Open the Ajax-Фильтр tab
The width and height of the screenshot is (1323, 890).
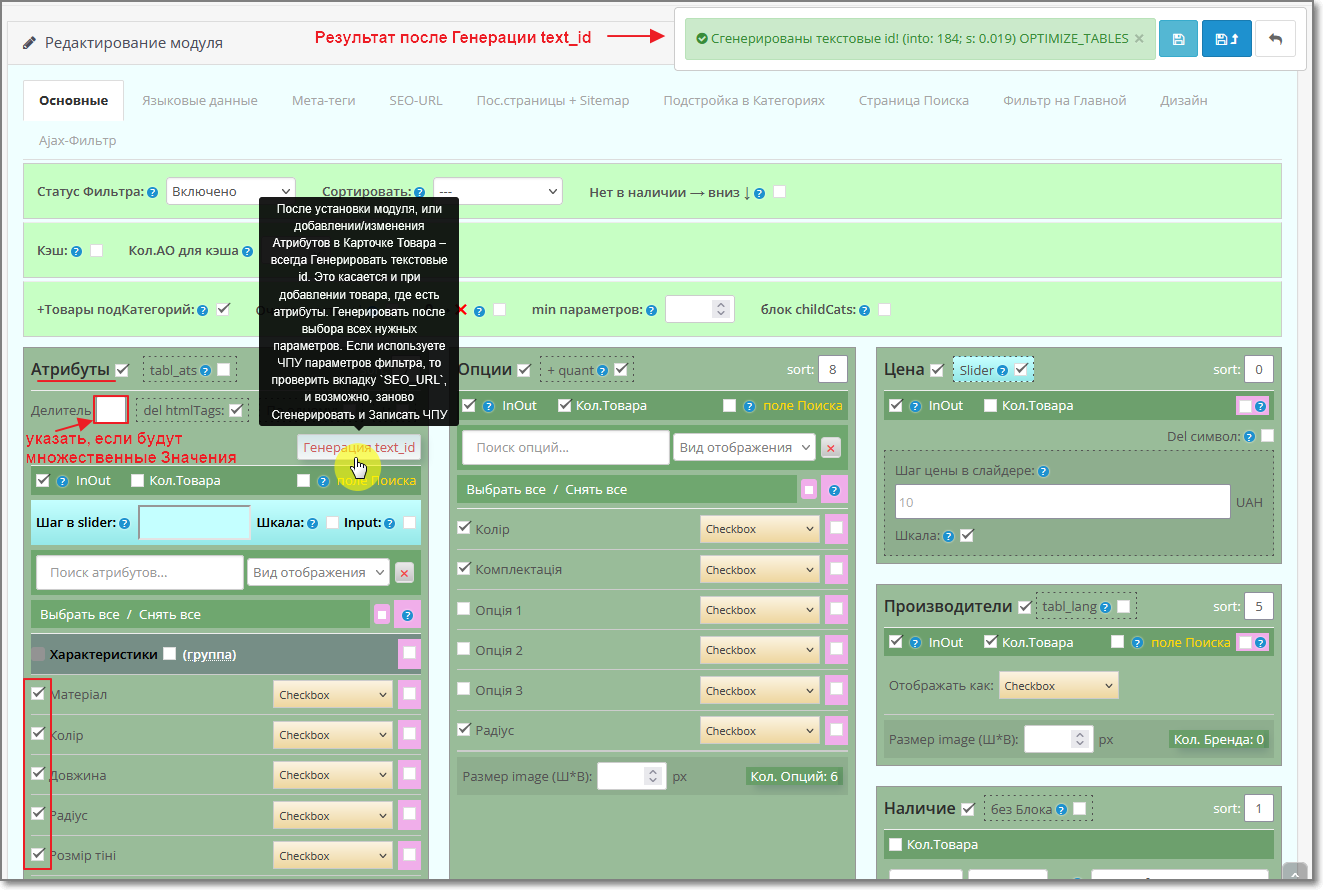pyautogui.click(x=78, y=141)
